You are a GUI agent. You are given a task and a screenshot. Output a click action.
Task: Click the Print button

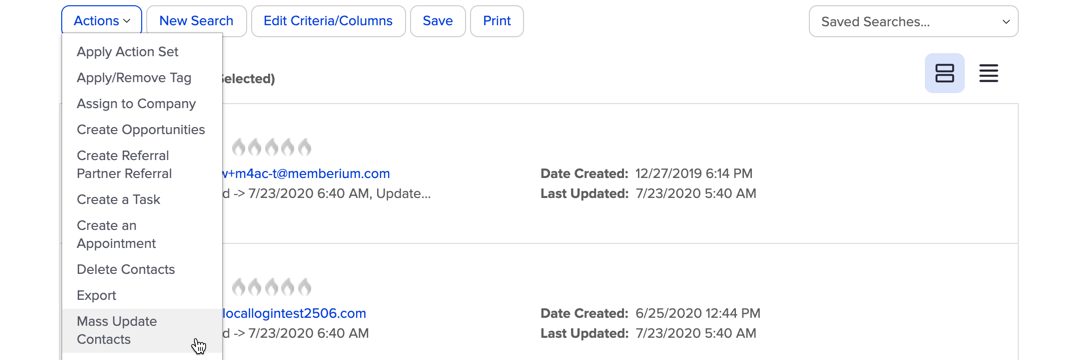[x=497, y=21]
